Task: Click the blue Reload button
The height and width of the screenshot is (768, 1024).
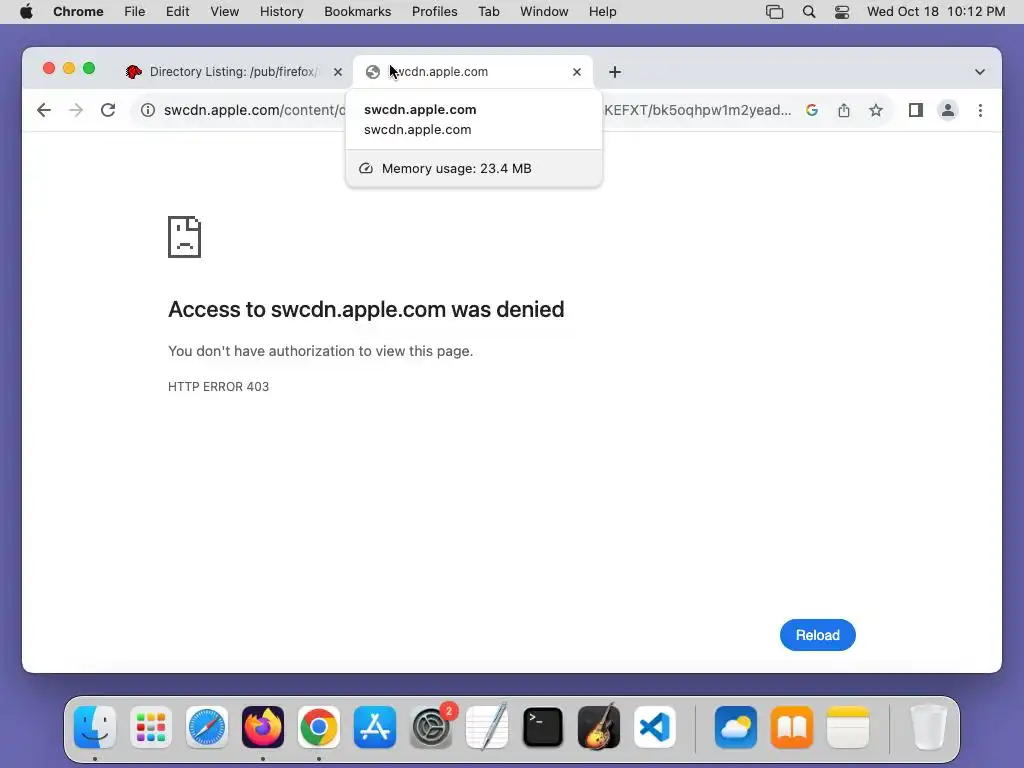Action: tap(817, 635)
